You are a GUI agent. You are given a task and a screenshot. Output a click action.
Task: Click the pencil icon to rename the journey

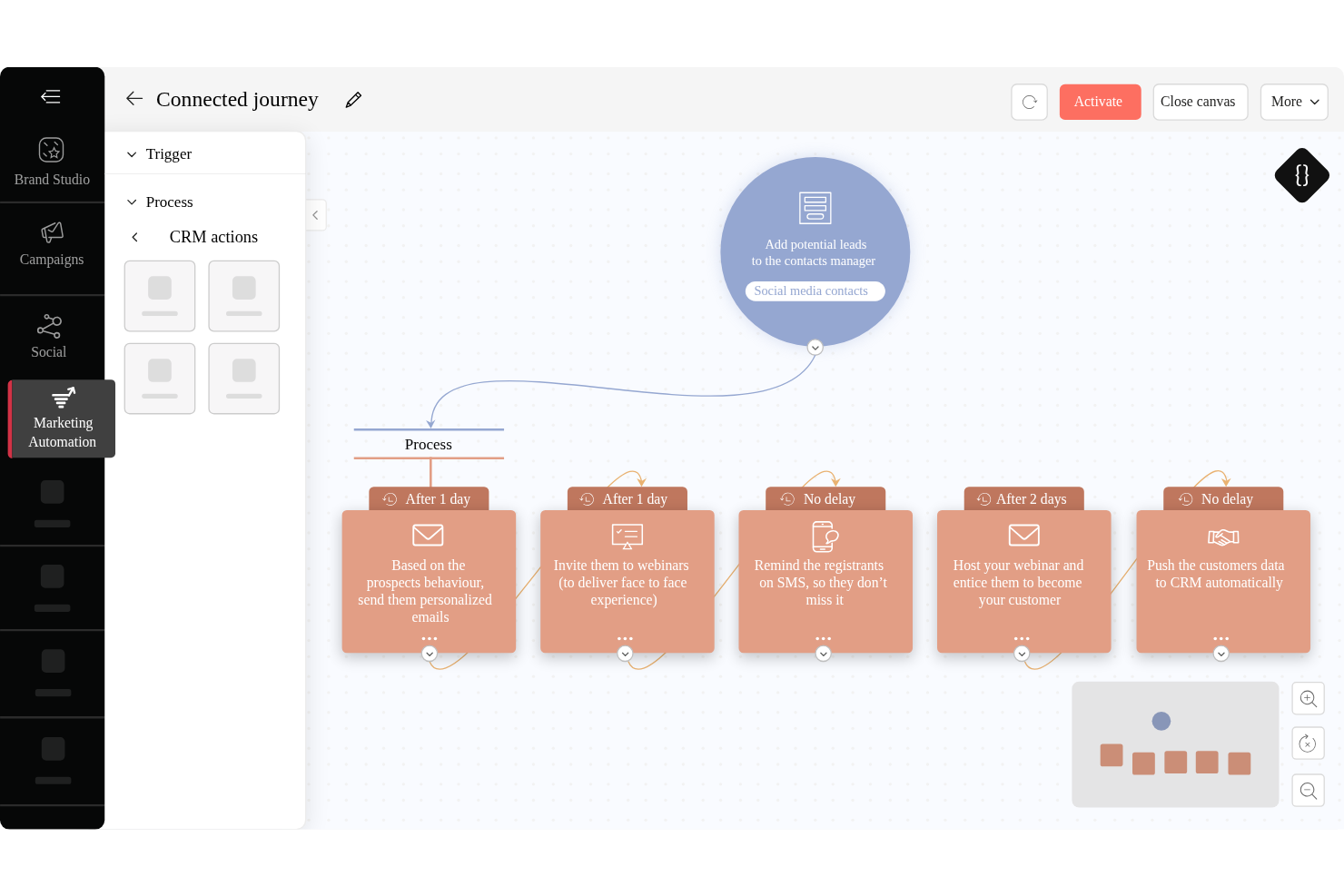353,99
